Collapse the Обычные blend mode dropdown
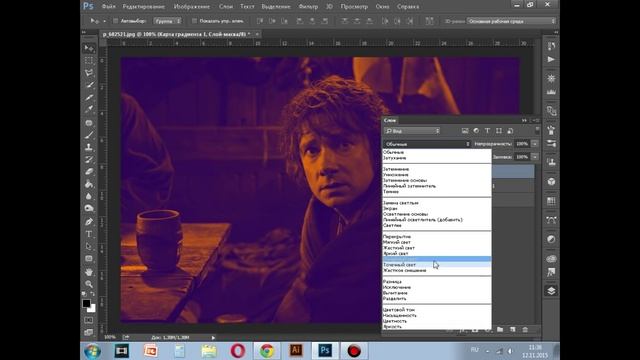 [x=427, y=144]
